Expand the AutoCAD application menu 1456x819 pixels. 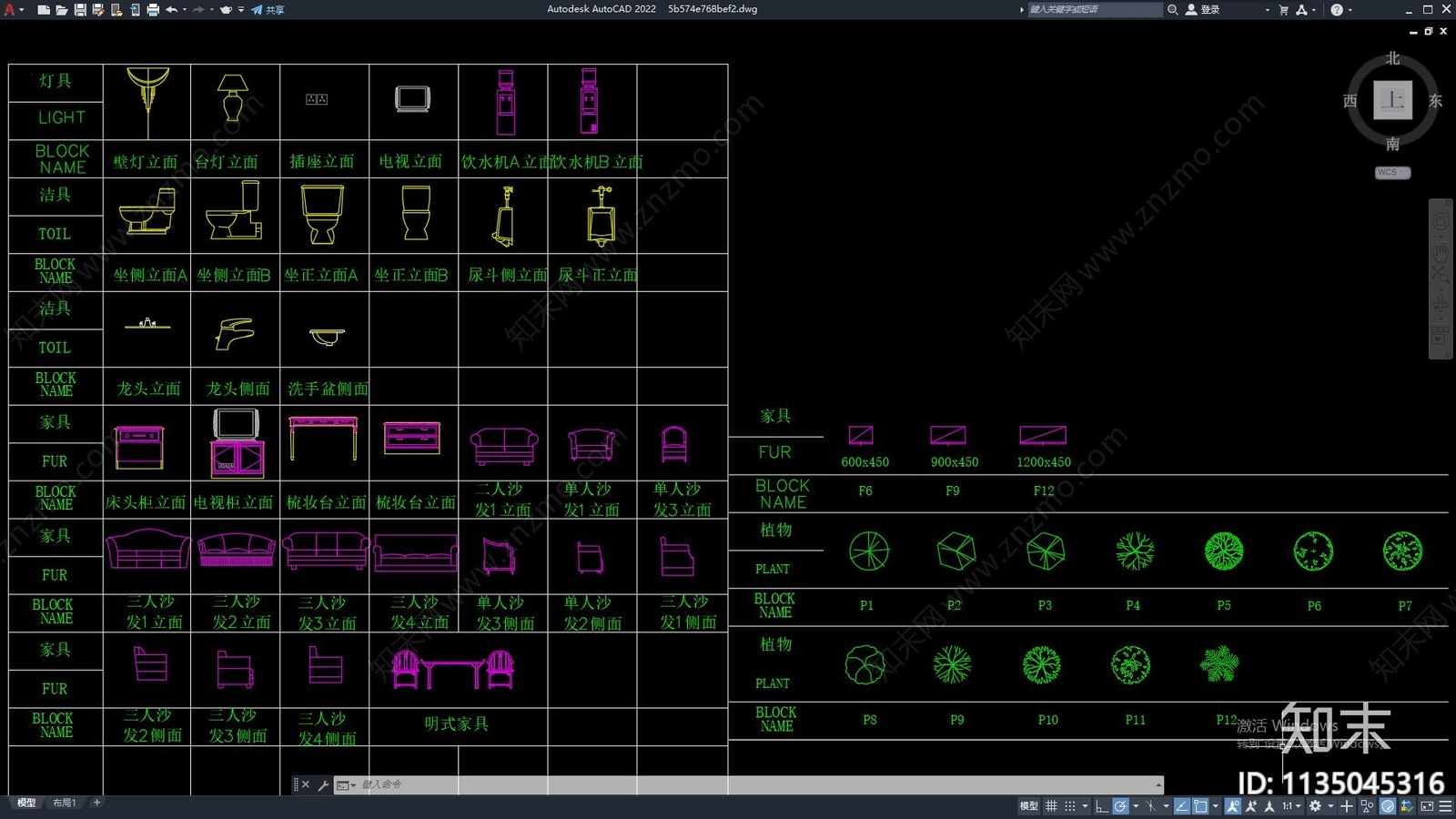(13, 10)
